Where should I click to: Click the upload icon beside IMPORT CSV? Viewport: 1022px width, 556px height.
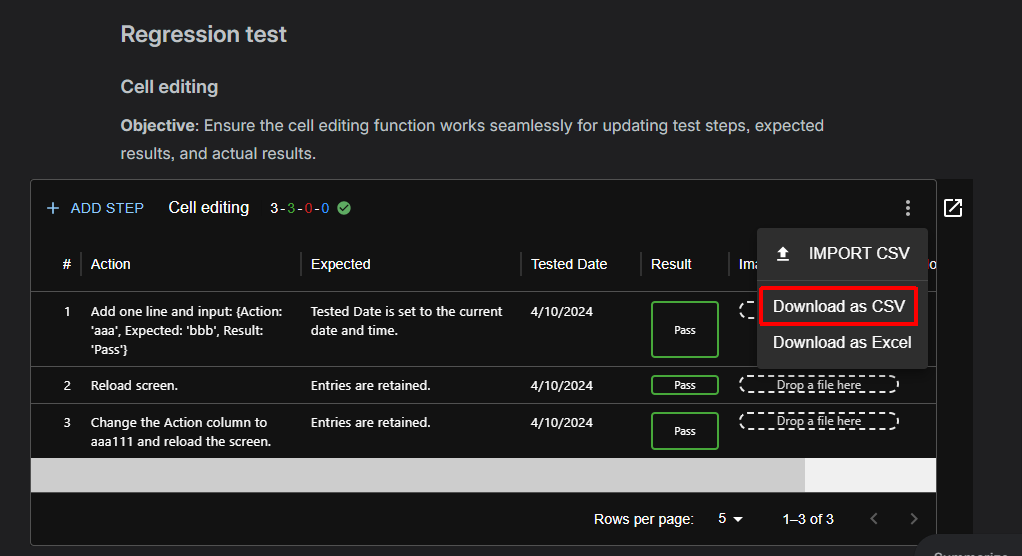click(x=783, y=254)
